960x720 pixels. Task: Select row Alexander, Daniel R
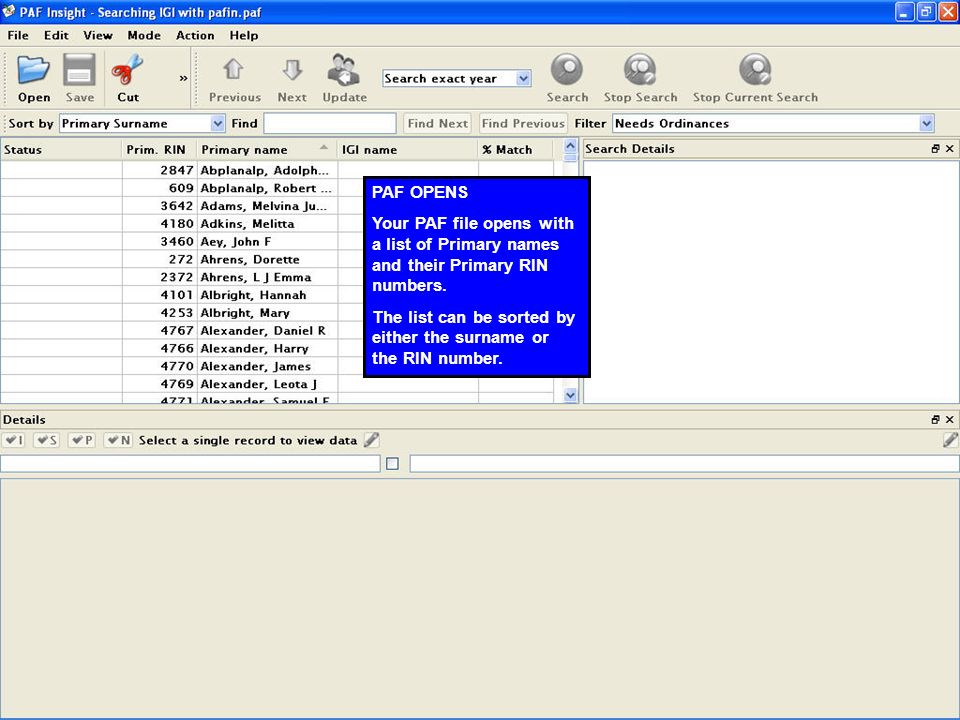pos(277,331)
